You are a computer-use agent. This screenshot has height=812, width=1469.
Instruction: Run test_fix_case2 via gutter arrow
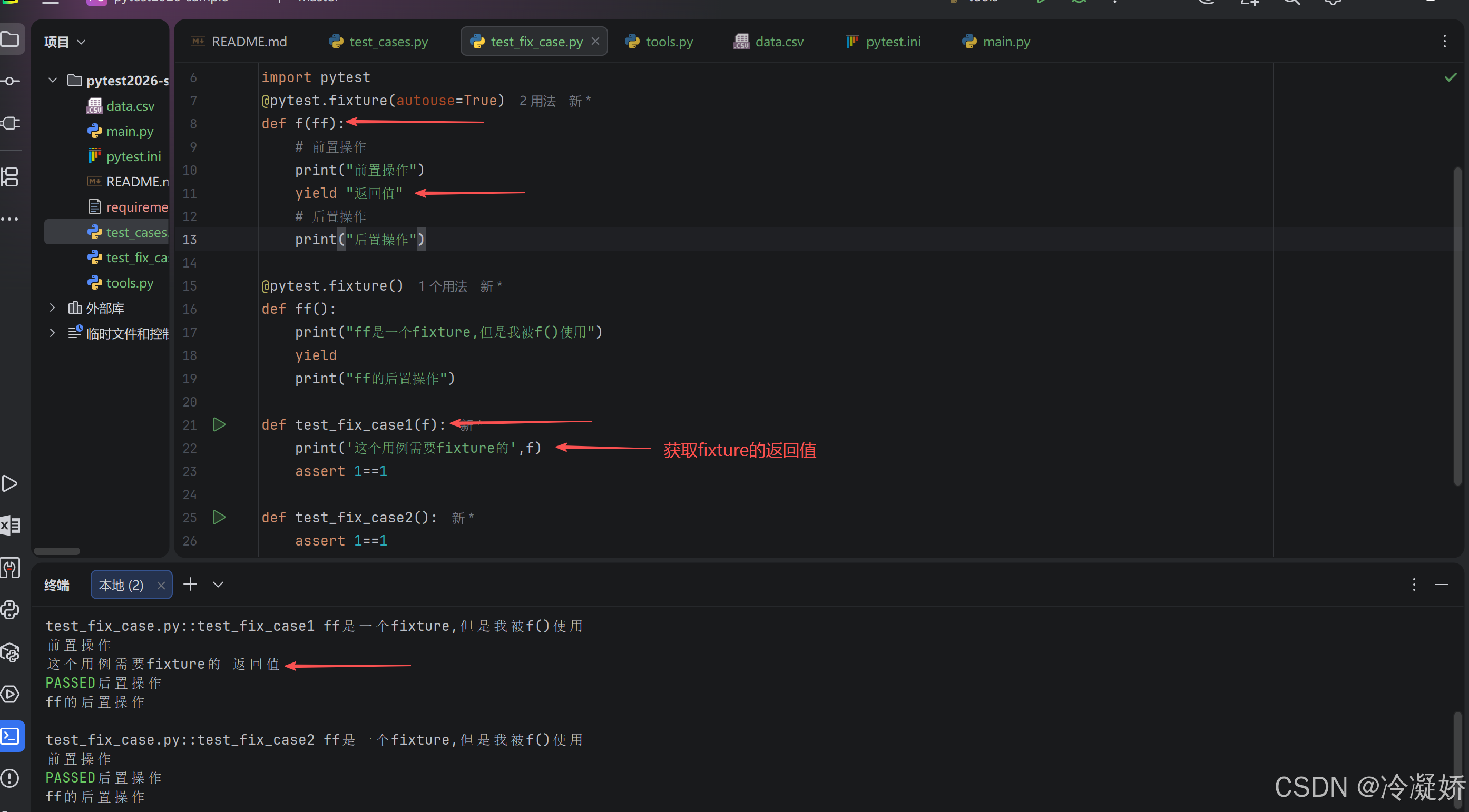[x=219, y=518]
